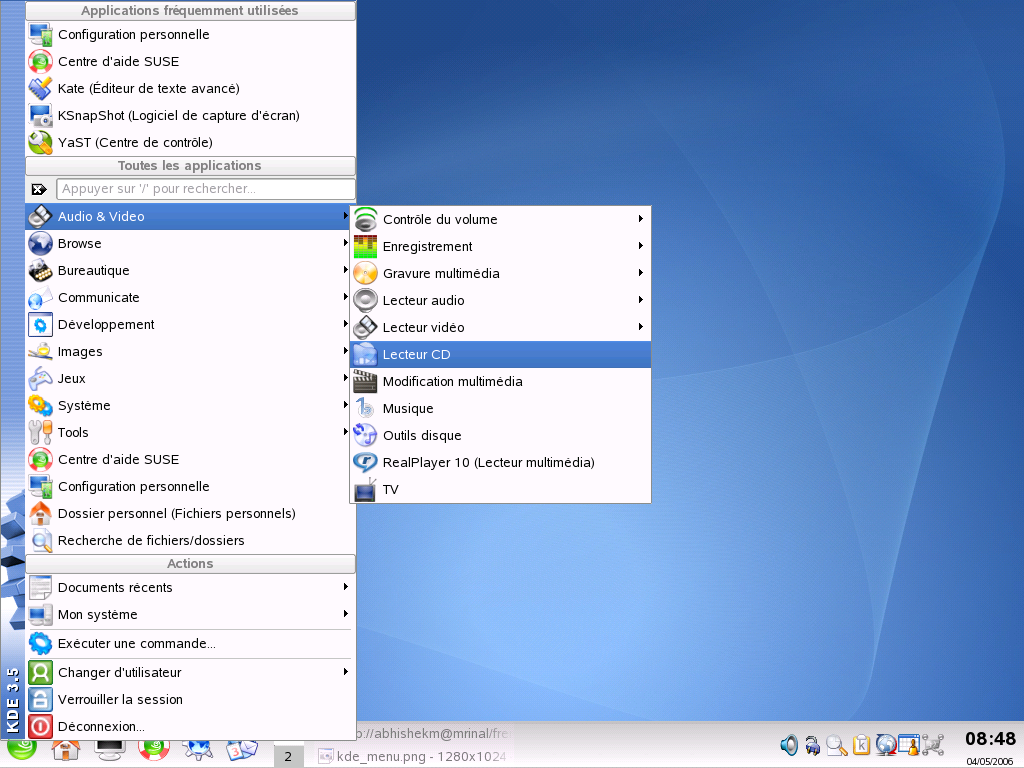
Task: Open Mon système submenu
Action: click(x=190, y=615)
